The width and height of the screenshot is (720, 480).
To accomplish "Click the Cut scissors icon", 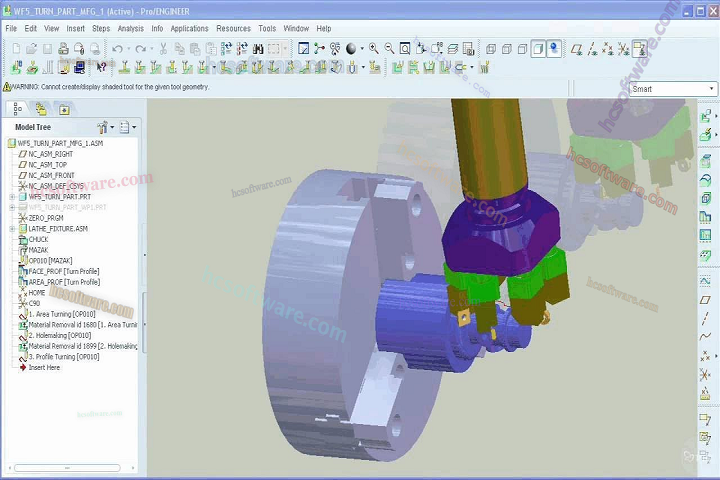I will (163, 49).
